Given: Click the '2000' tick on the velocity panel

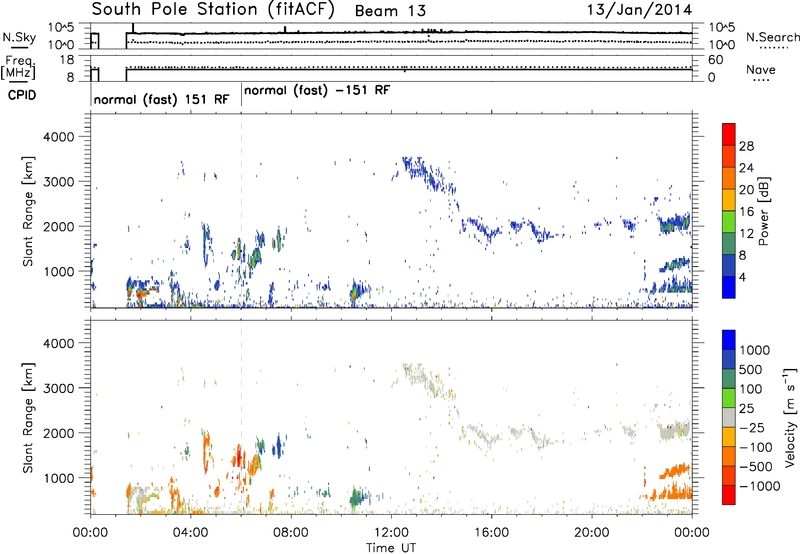Looking at the screenshot, I should coord(59,433).
